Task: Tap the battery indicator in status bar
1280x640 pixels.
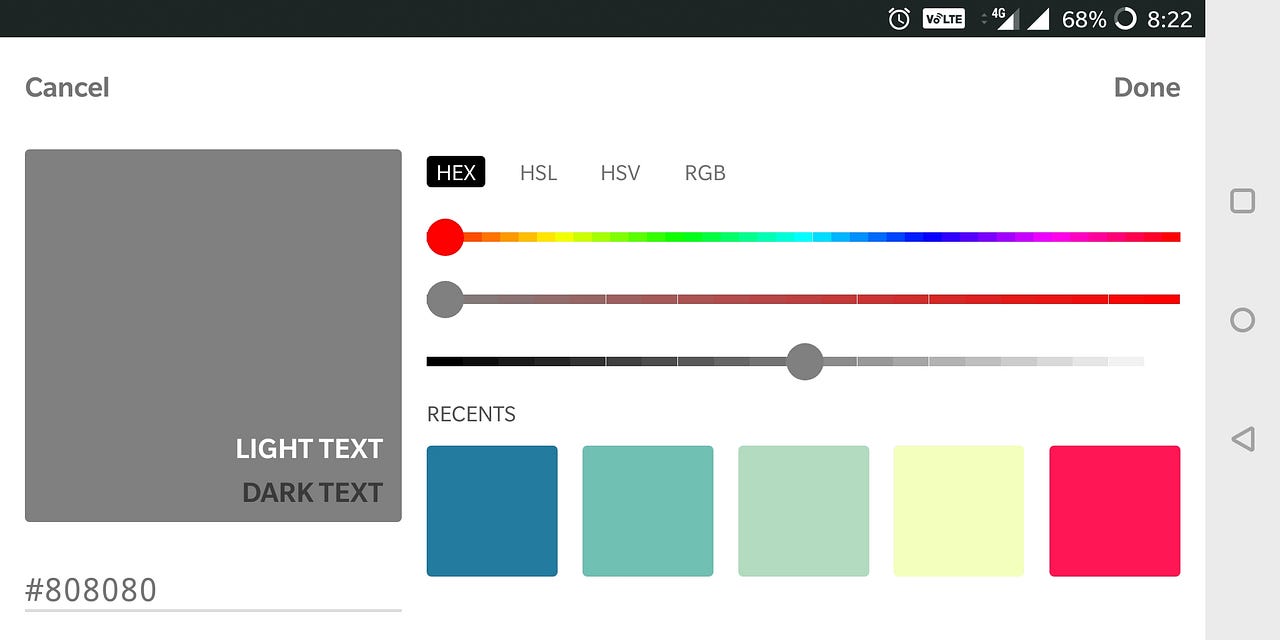Action: [1085, 18]
